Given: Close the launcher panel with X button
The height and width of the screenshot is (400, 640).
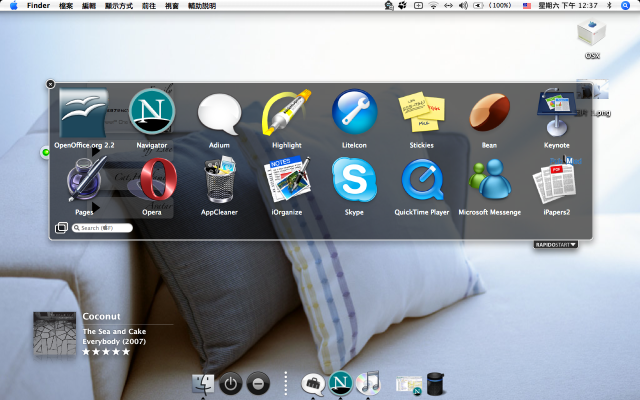Looking at the screenshot, I should click(x=50, y=84).
